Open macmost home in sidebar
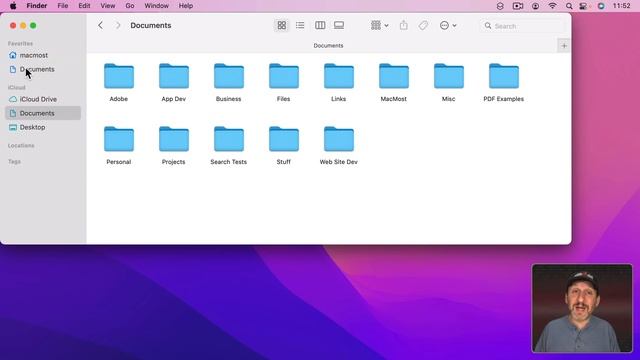The image size is (640, 360). click(43, 55)
